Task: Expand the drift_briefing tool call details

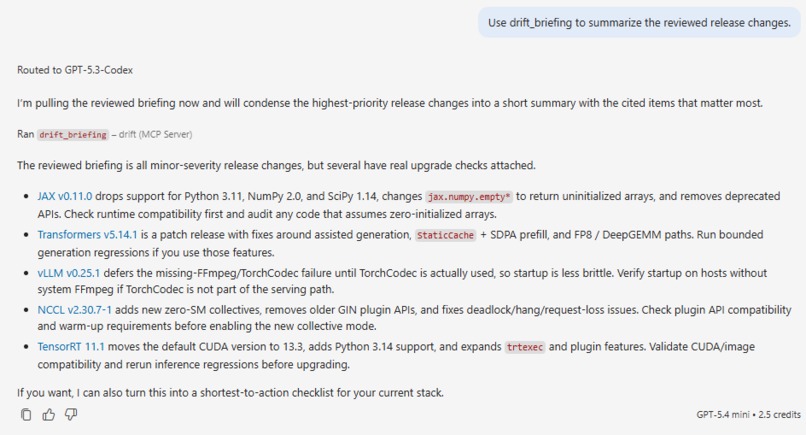Action: point(73,135)
